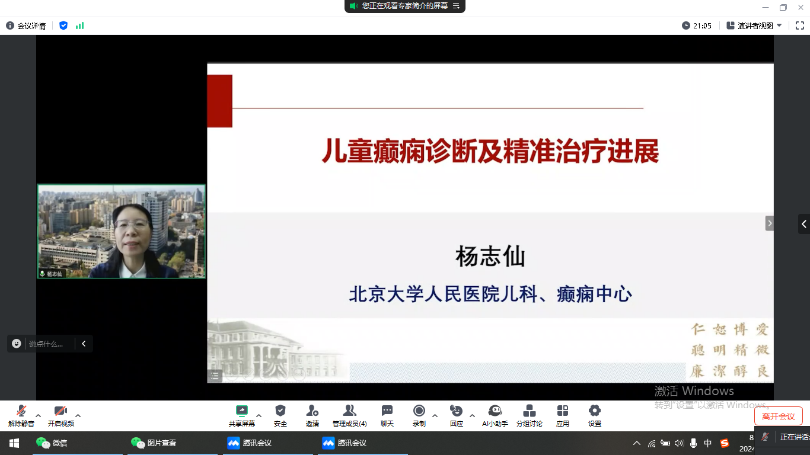Collapse the chat input with left chevron
Screen dimensions: 810x455
pyautogui.click(x=84, y=343)
